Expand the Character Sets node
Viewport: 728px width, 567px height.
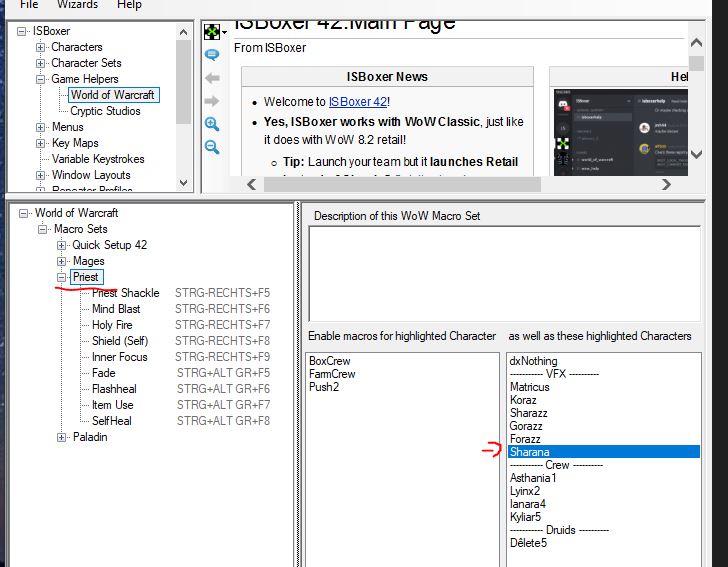pyautogui.click(x=40, y=63)
